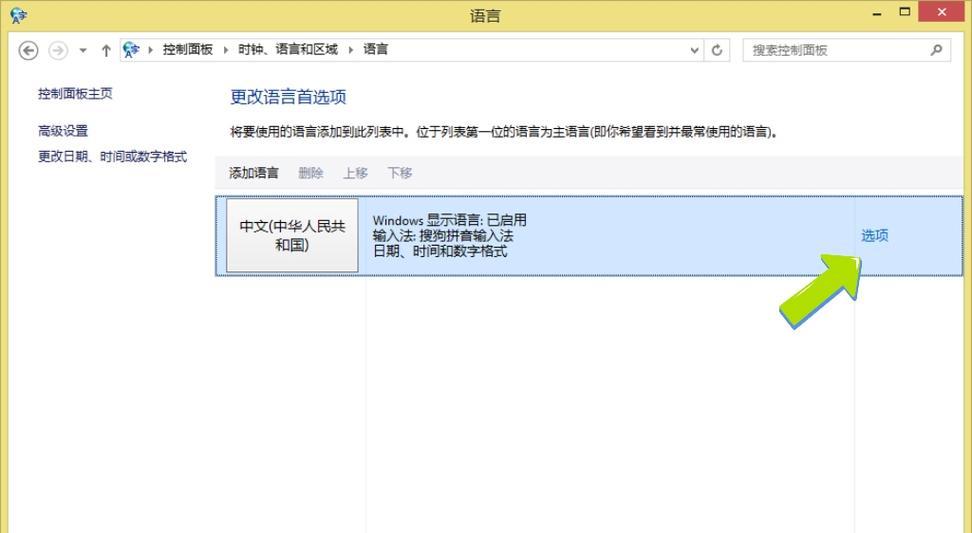Image resolution: width=972 pixels, height=533 pixels.
Task: Click 语言 breadcrumb segment
Action: pyautogui.click(x=376, y=50)
